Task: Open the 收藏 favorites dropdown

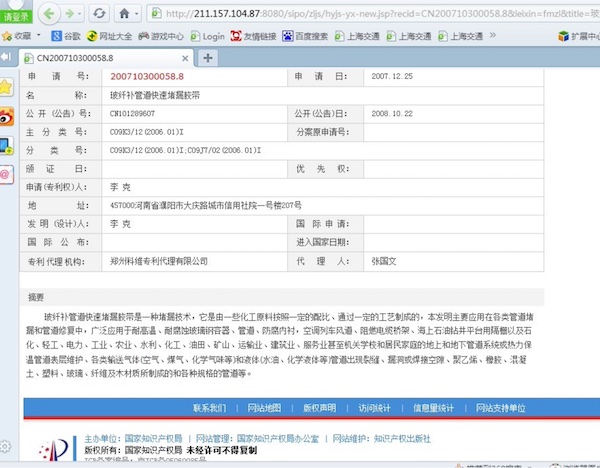Action: pos(20,36)
